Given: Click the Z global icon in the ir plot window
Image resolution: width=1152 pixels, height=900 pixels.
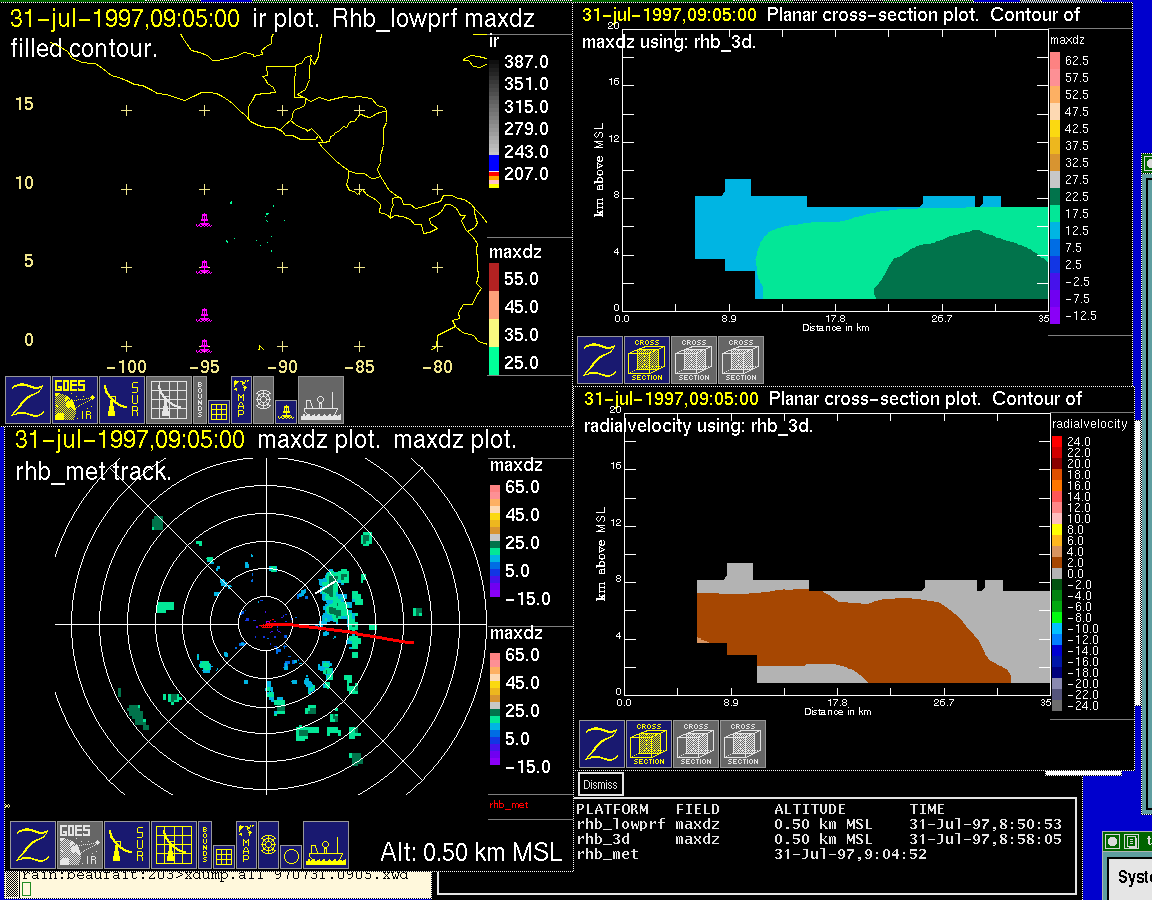Looking at the screenshot, I should click(29, 399).
